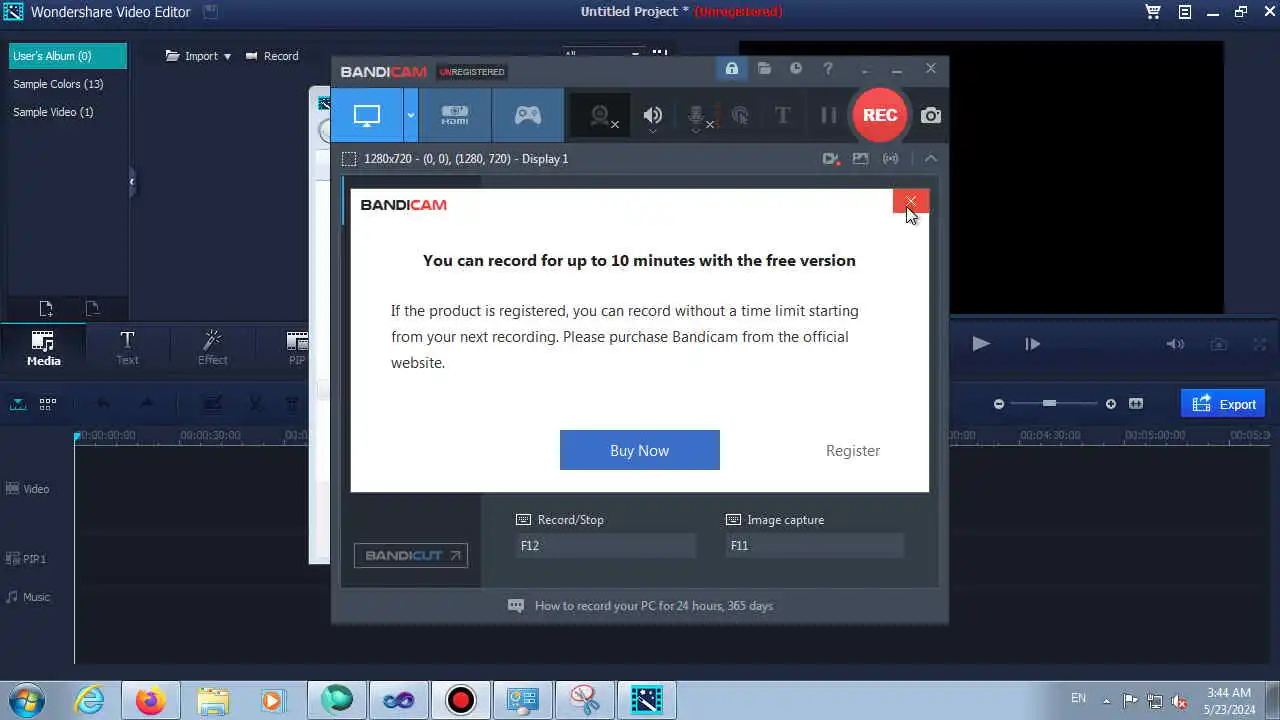The height and width of the screenshot is (720, 1280).
Task: Open Bandicam output folder icon
Action: tap(764, 69)
